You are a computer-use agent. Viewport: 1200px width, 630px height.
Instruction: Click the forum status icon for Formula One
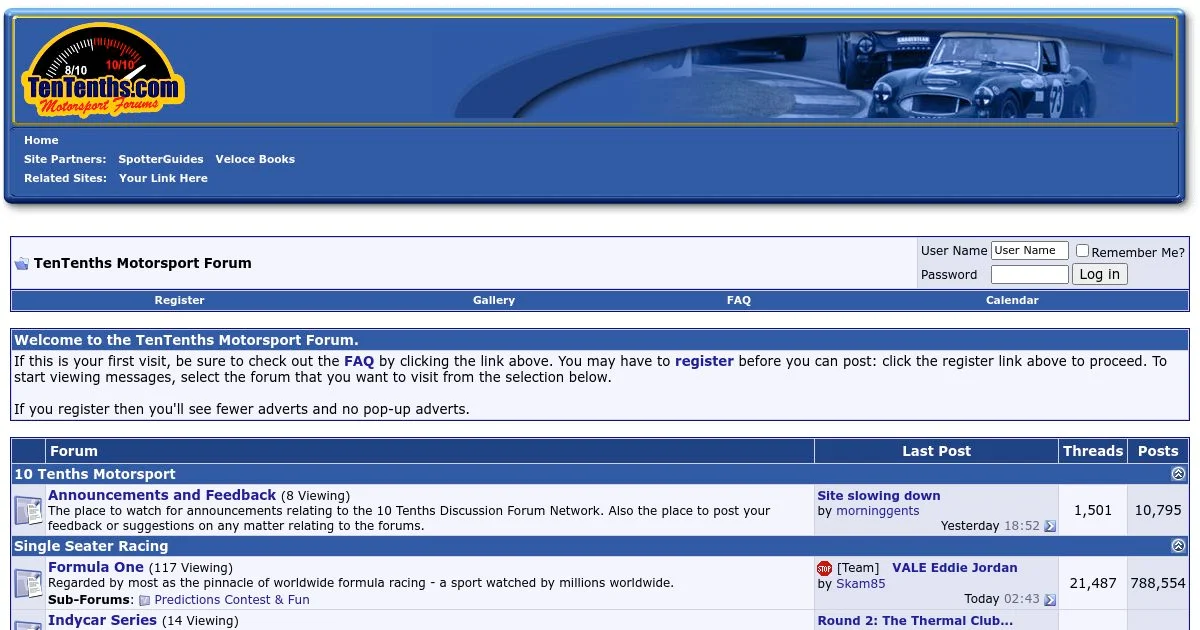tap(28, 583)
